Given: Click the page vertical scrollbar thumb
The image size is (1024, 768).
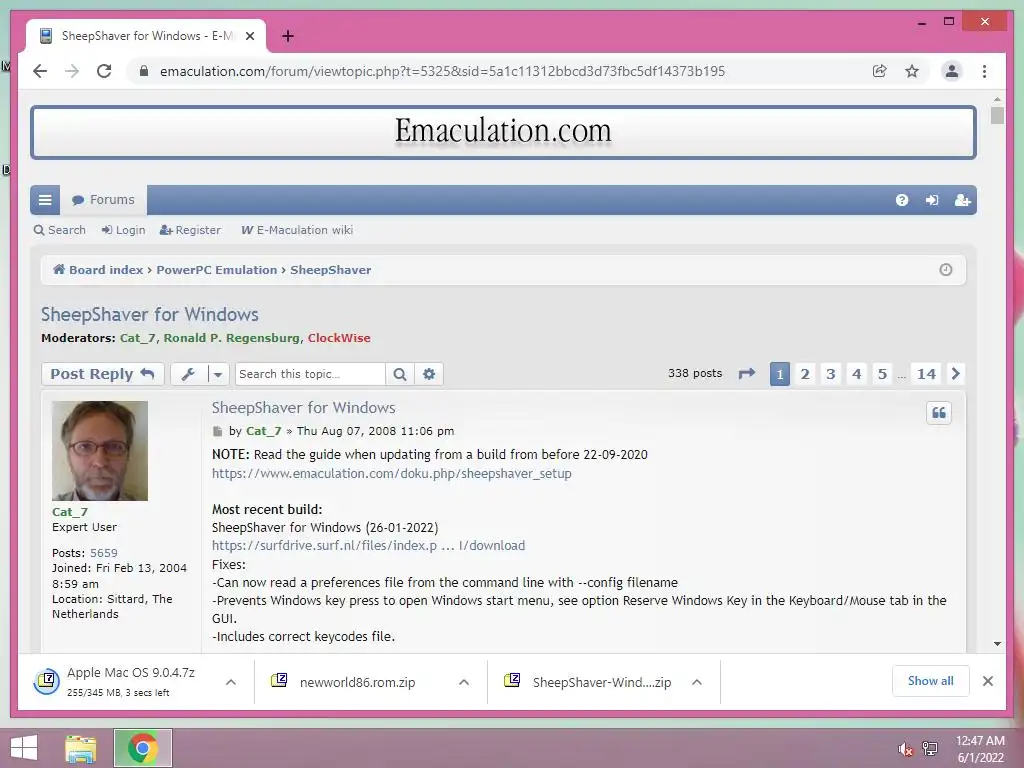Looking at the screenshot, I should (x=997, y=116).
